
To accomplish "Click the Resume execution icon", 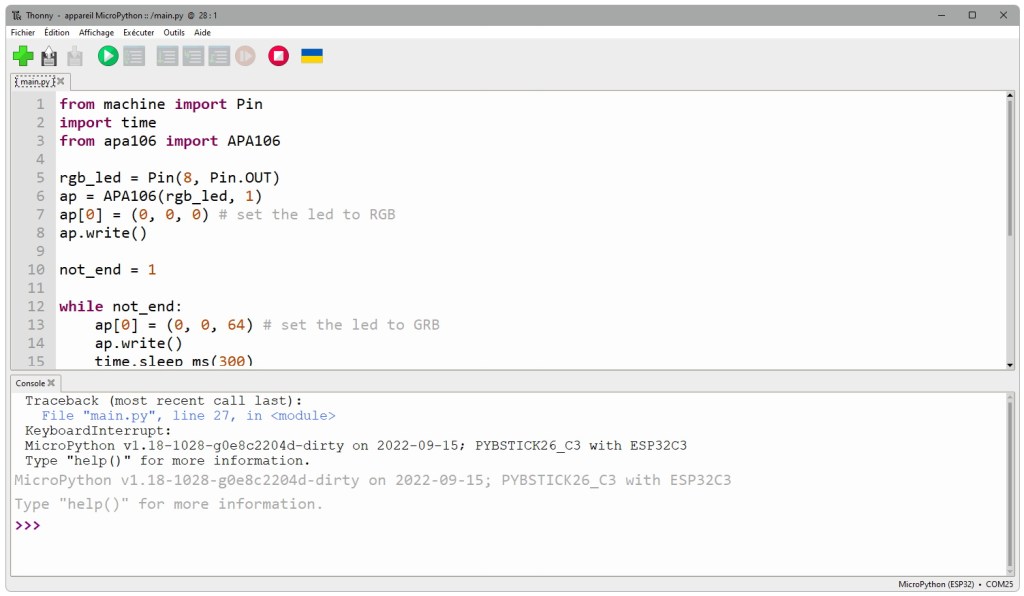I will coord(245,57).
